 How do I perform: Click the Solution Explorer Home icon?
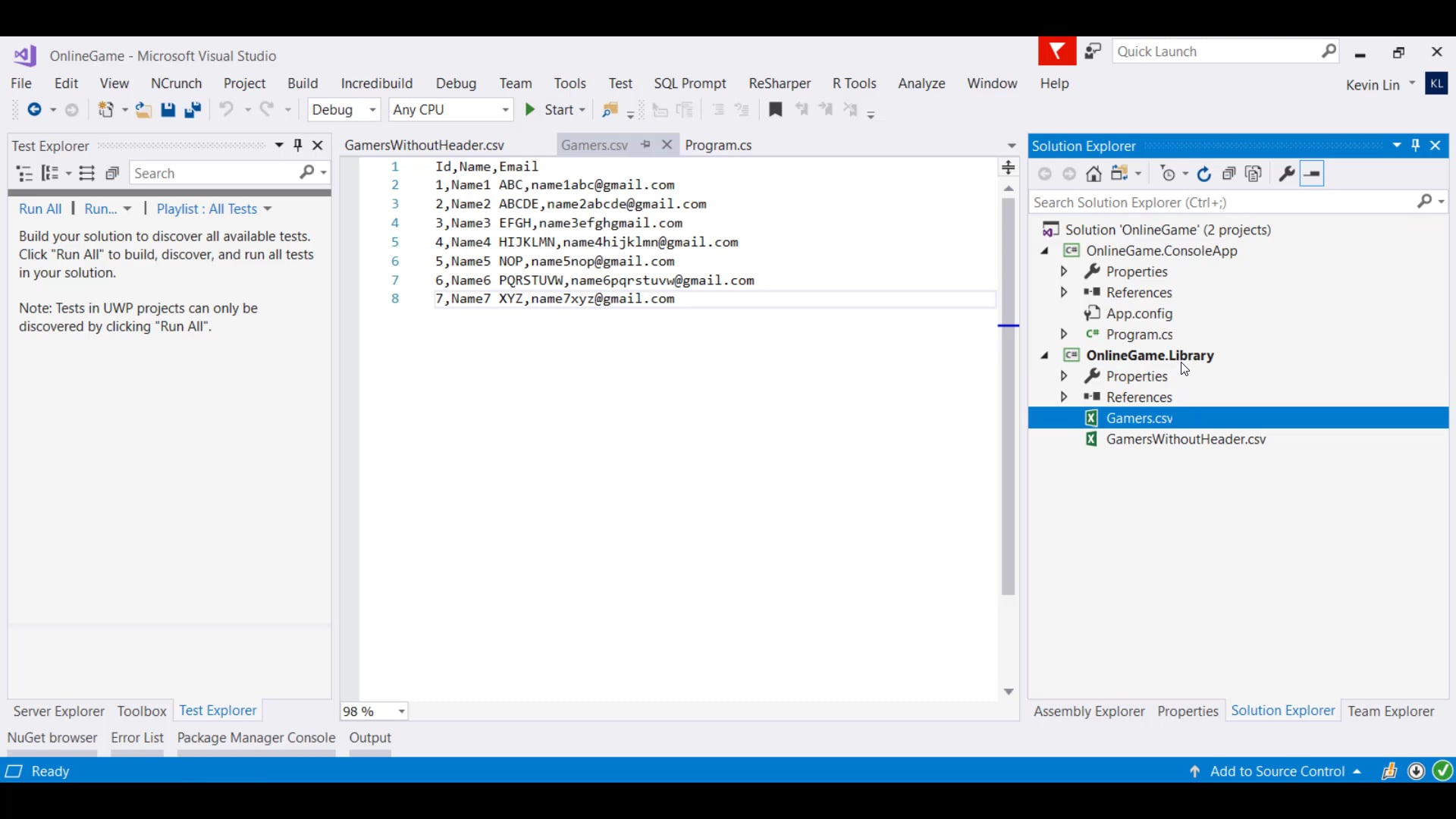pos(1094,174)
